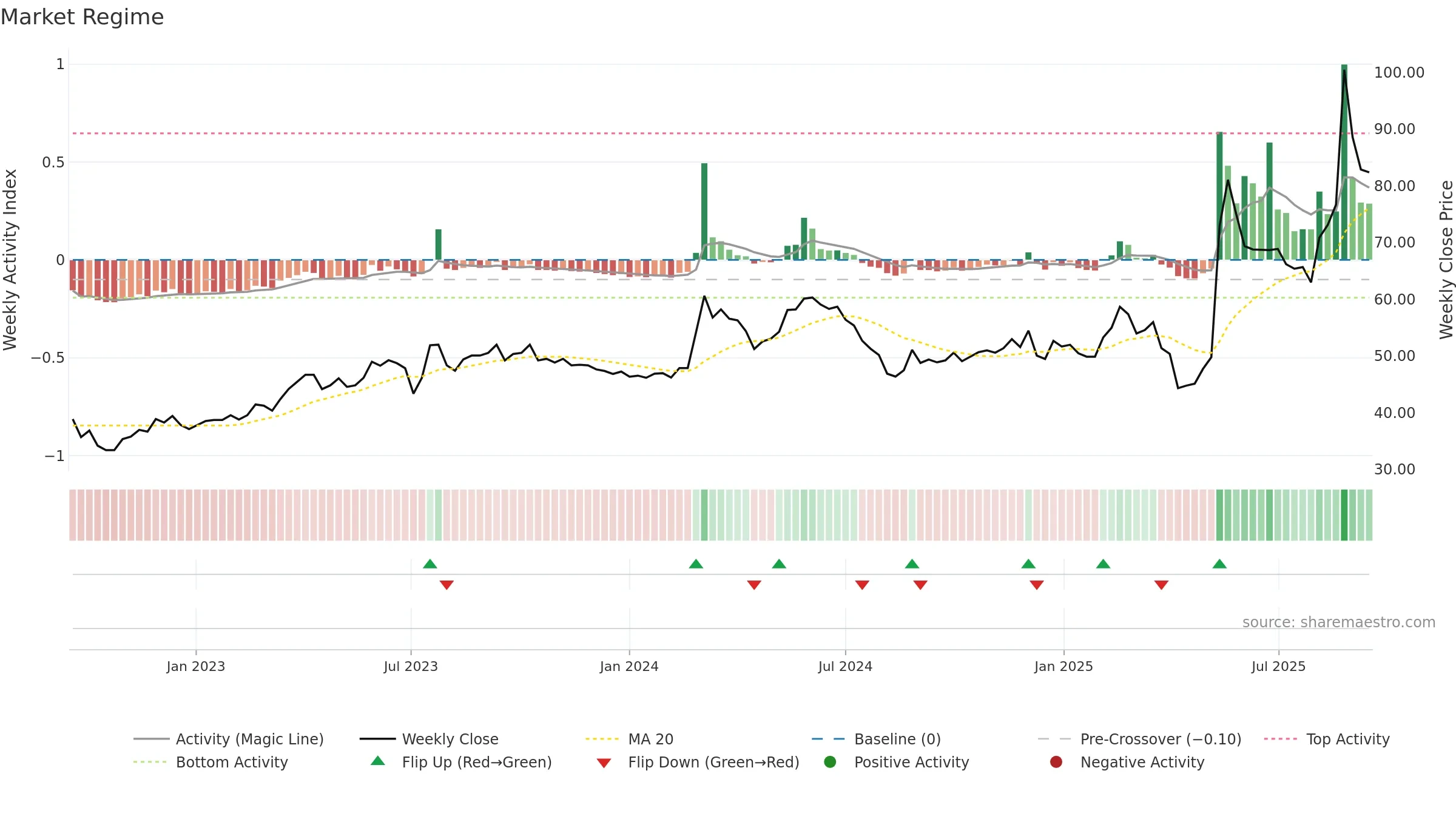Toggle the Activity (Magic Line) legend entry

click(x=229, y=739)
